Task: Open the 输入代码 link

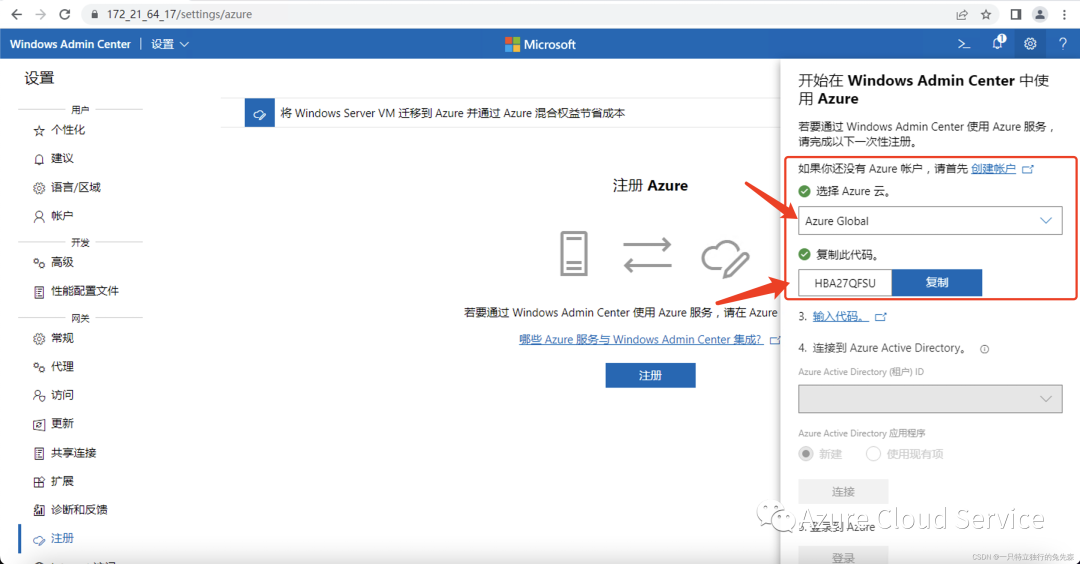Action: pyautogui.click(x=841, y=316)
